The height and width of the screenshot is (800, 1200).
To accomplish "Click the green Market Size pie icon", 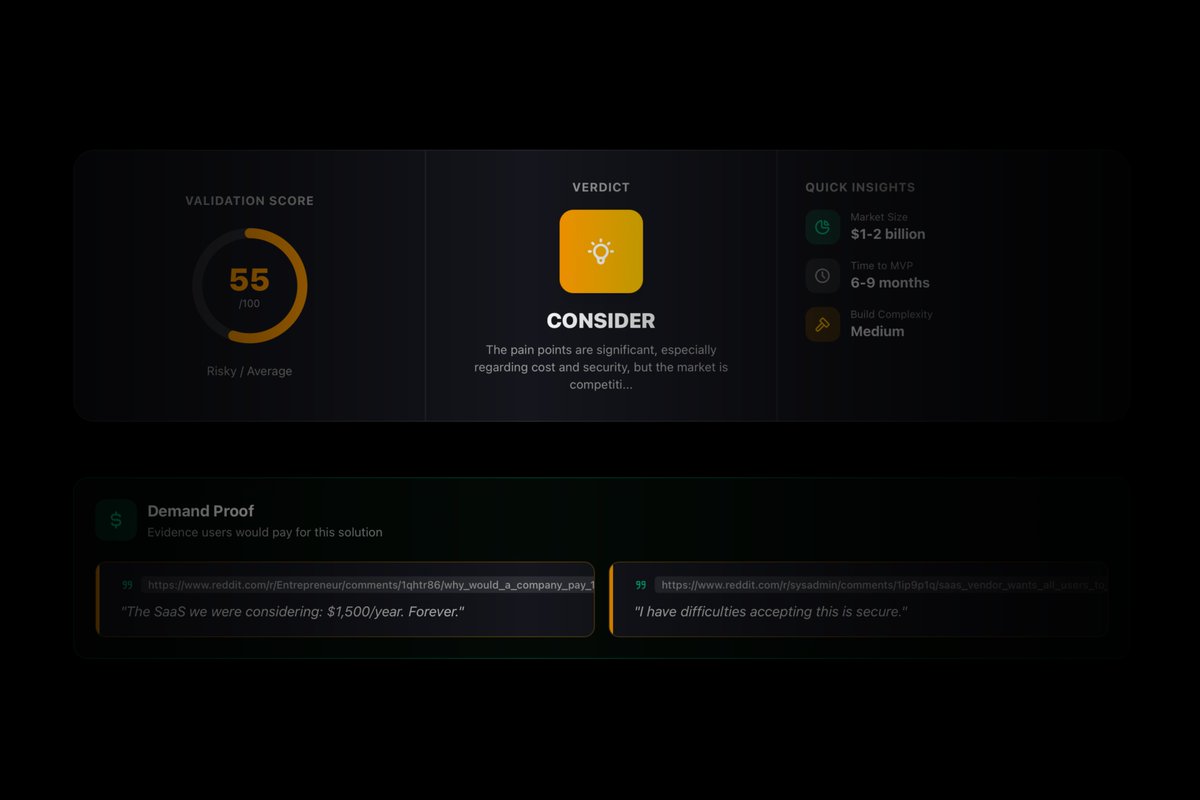I will click(x=822, y=227).
